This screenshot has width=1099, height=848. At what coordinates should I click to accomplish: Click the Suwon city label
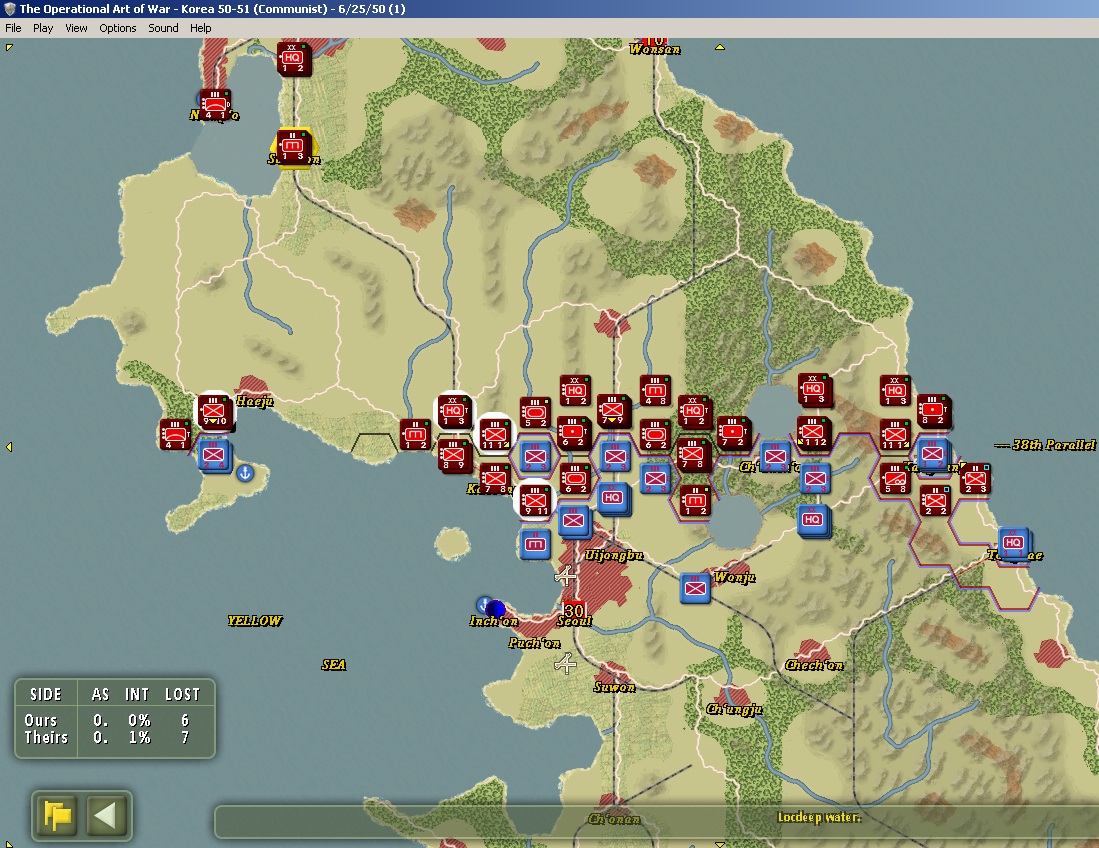(x=615, y=687)
